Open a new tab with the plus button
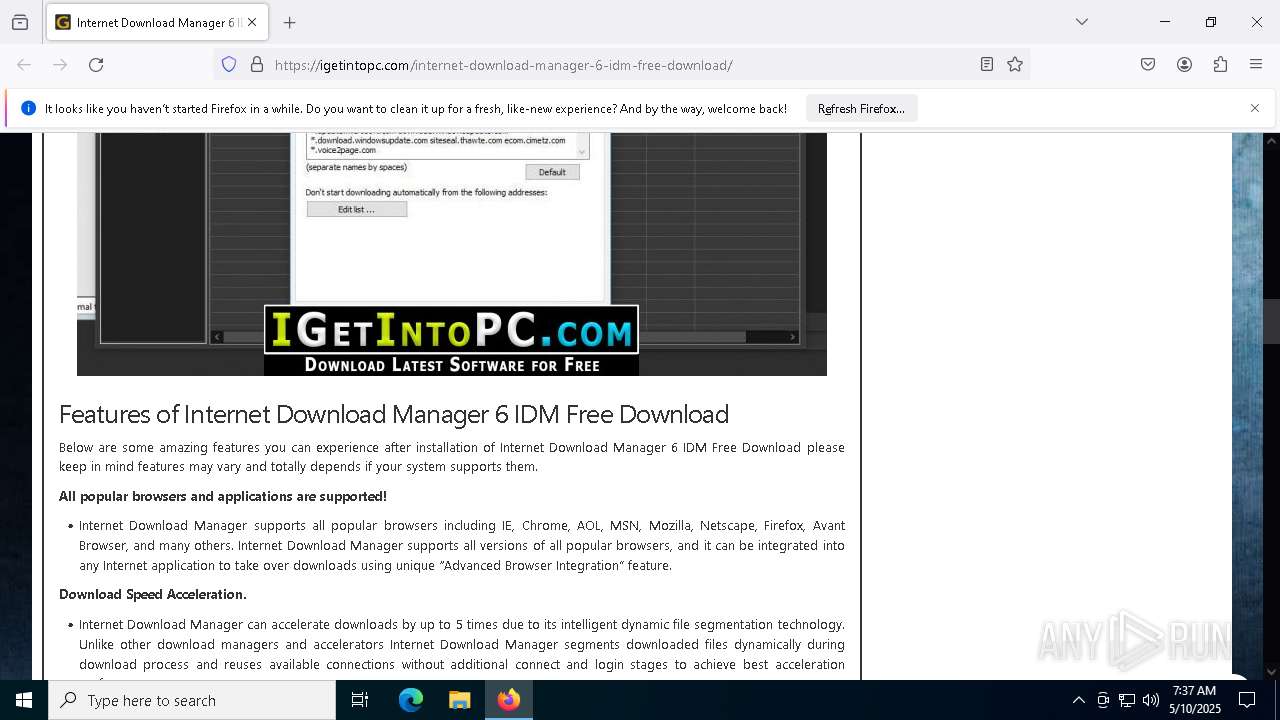 (x=290, y=22)
